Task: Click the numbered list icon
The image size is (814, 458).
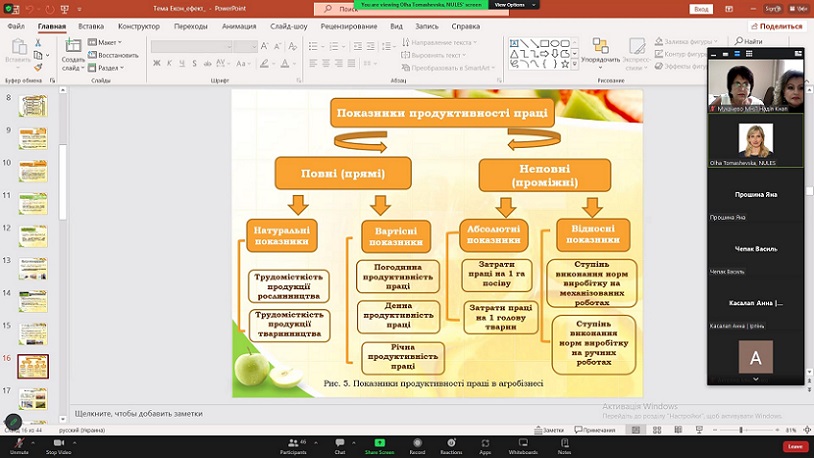Action: 334,46
